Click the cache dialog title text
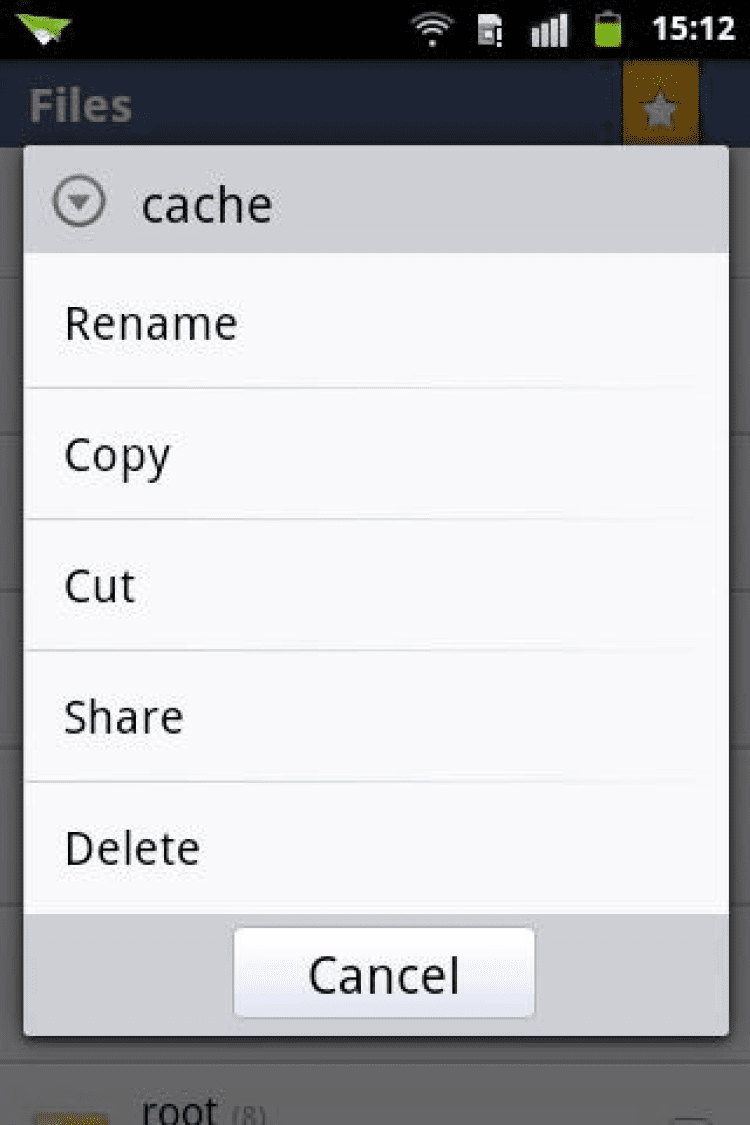This screenshot has width=750, height=1125. (x=207, y=205)
